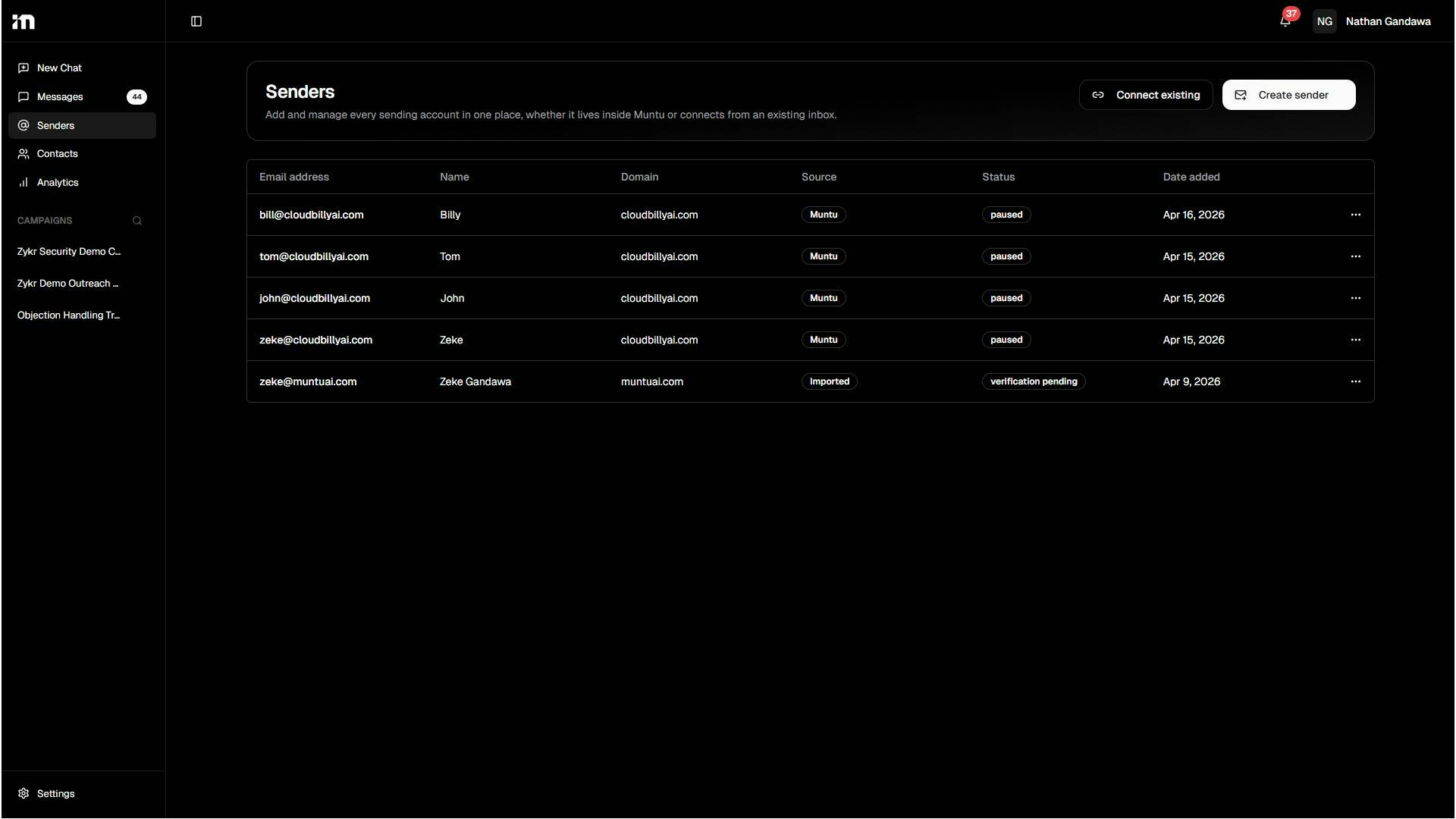Click the Apr 9, 2026 date
Screen dimensions: 1456x819
(x=1191, y=382)
